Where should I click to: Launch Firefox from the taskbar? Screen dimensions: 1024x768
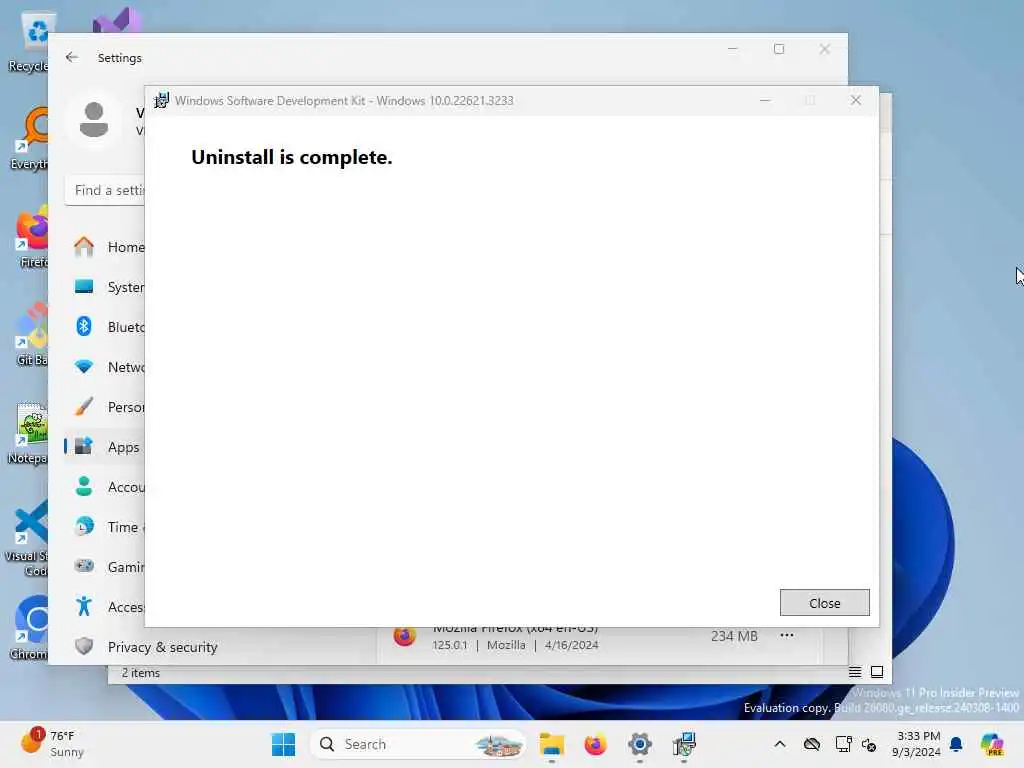596,744
